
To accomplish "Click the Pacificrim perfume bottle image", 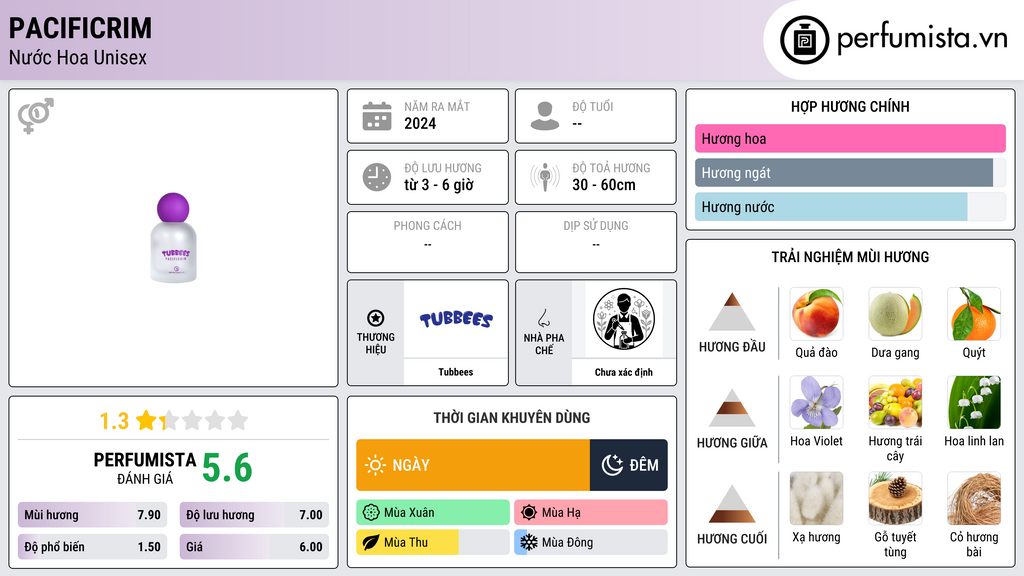I will tap(173, 238).
